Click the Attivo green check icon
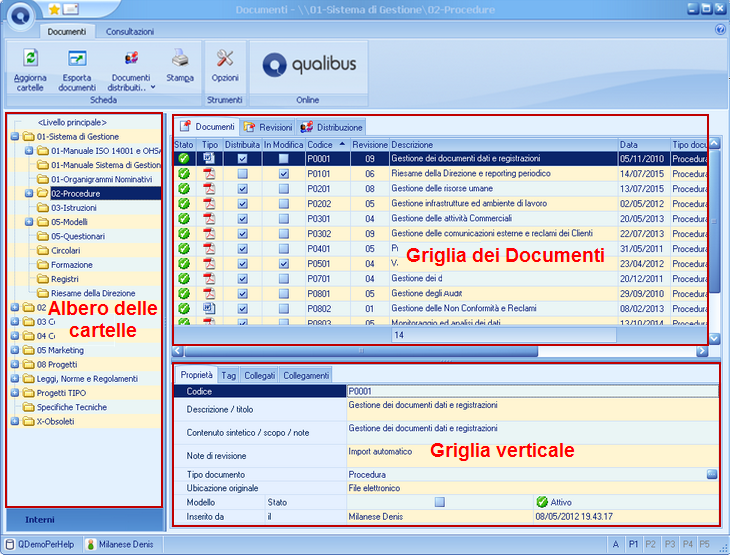The image size is (730, 555). pyautogui.click(x=541, y=502)
